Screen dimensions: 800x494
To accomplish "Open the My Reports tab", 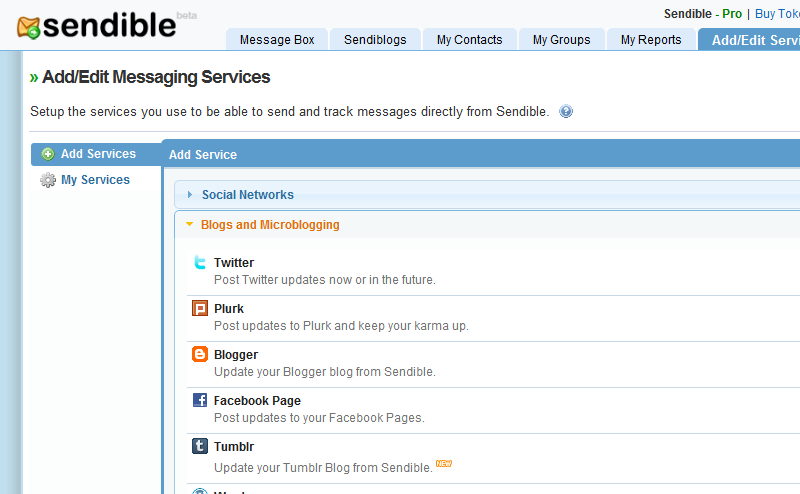I will [x=651, y=40].
